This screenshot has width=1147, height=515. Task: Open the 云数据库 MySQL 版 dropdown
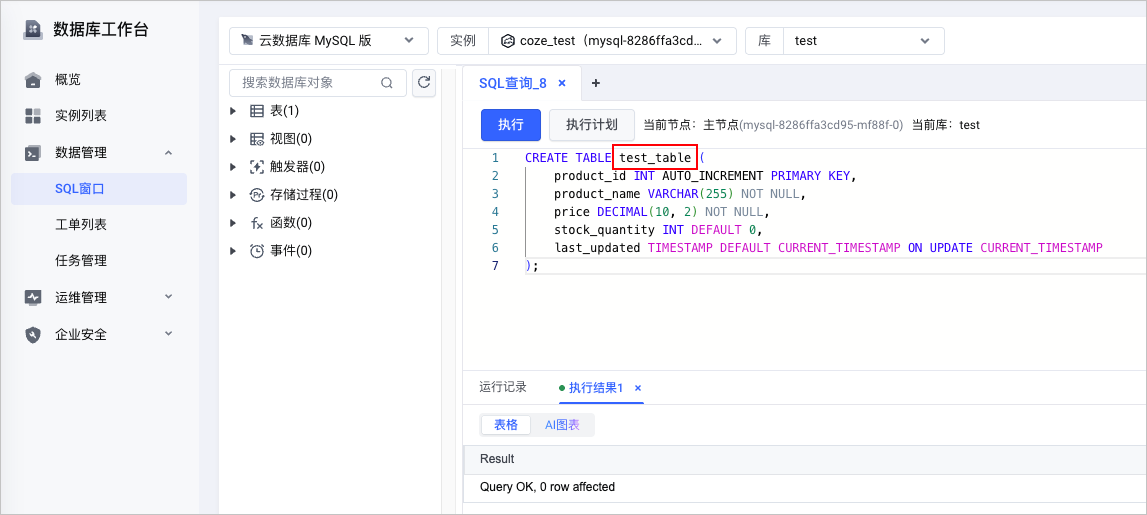tap(328, 41)
